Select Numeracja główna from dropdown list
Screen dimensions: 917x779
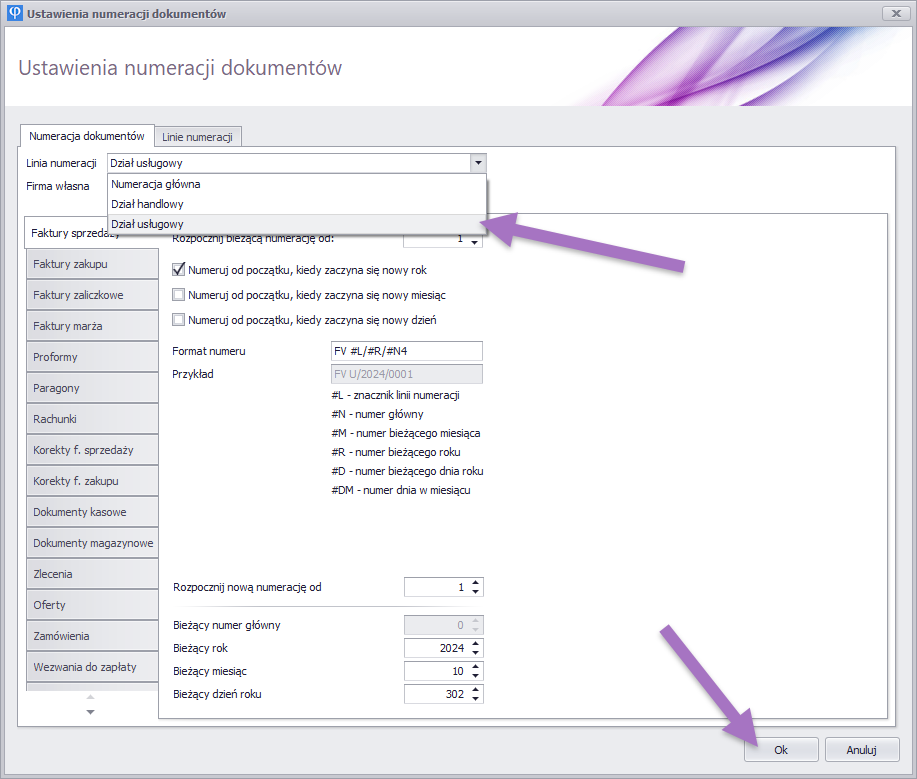point(156,184)
